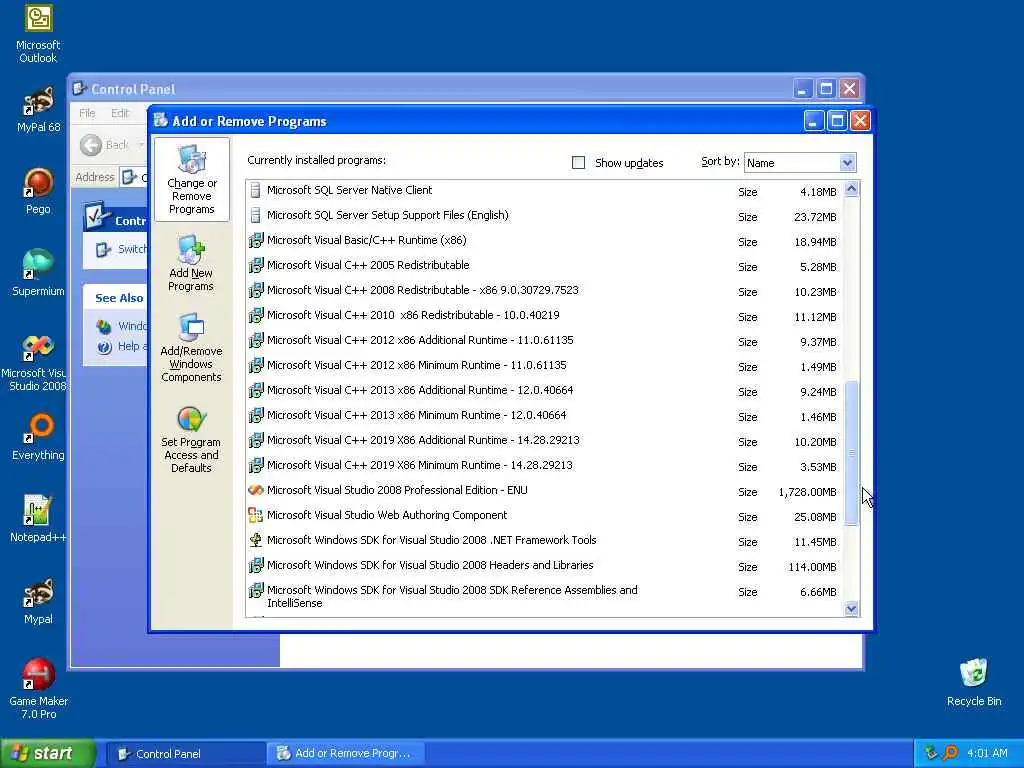The width and height of the screenshot is (1024, 768).
Task: Click the 114.00MB size value
Action: (x=812, y=567)
